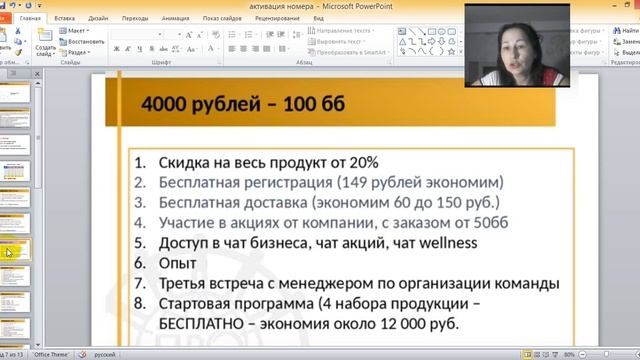Screen dimensions: 640x360
Task: Close the slide thumbnail pane
Action: click(x=37, y=73)
